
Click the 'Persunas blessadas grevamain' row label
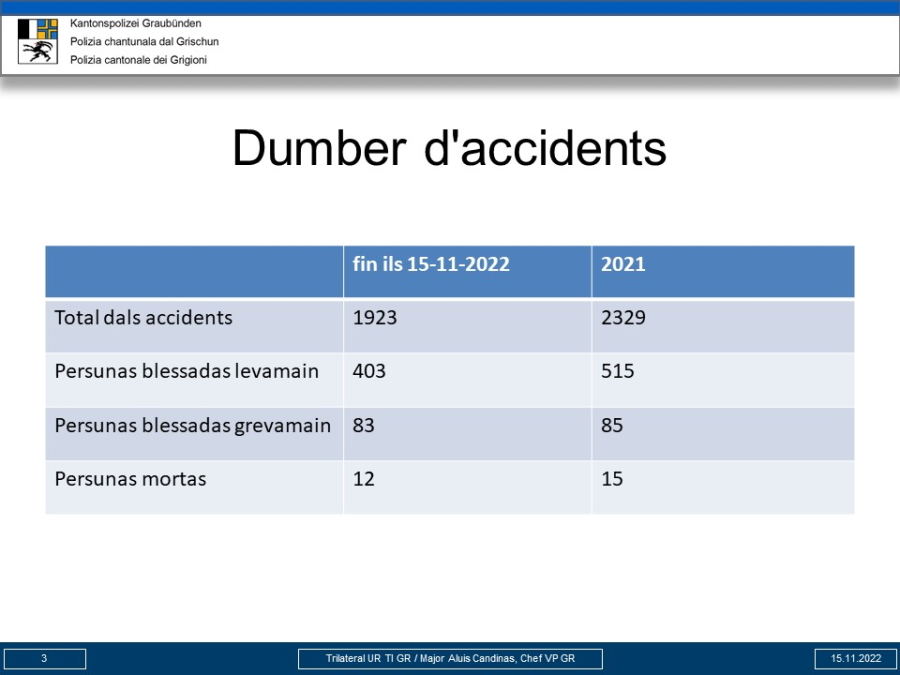click(x=192, y=425)
